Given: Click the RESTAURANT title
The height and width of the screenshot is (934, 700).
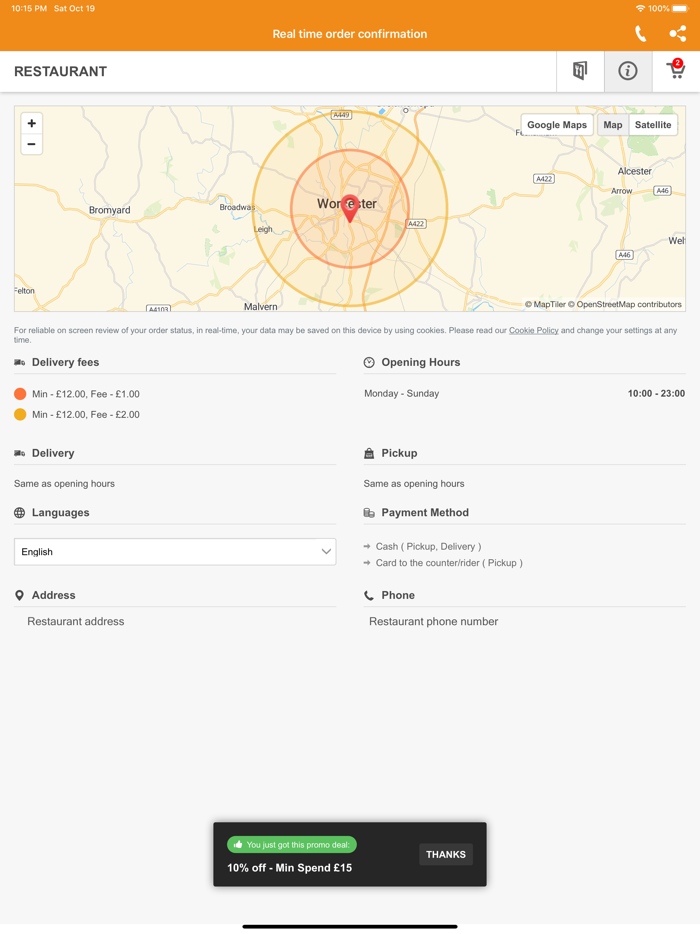Looking at the screenshot, I should tap(61, 71).
